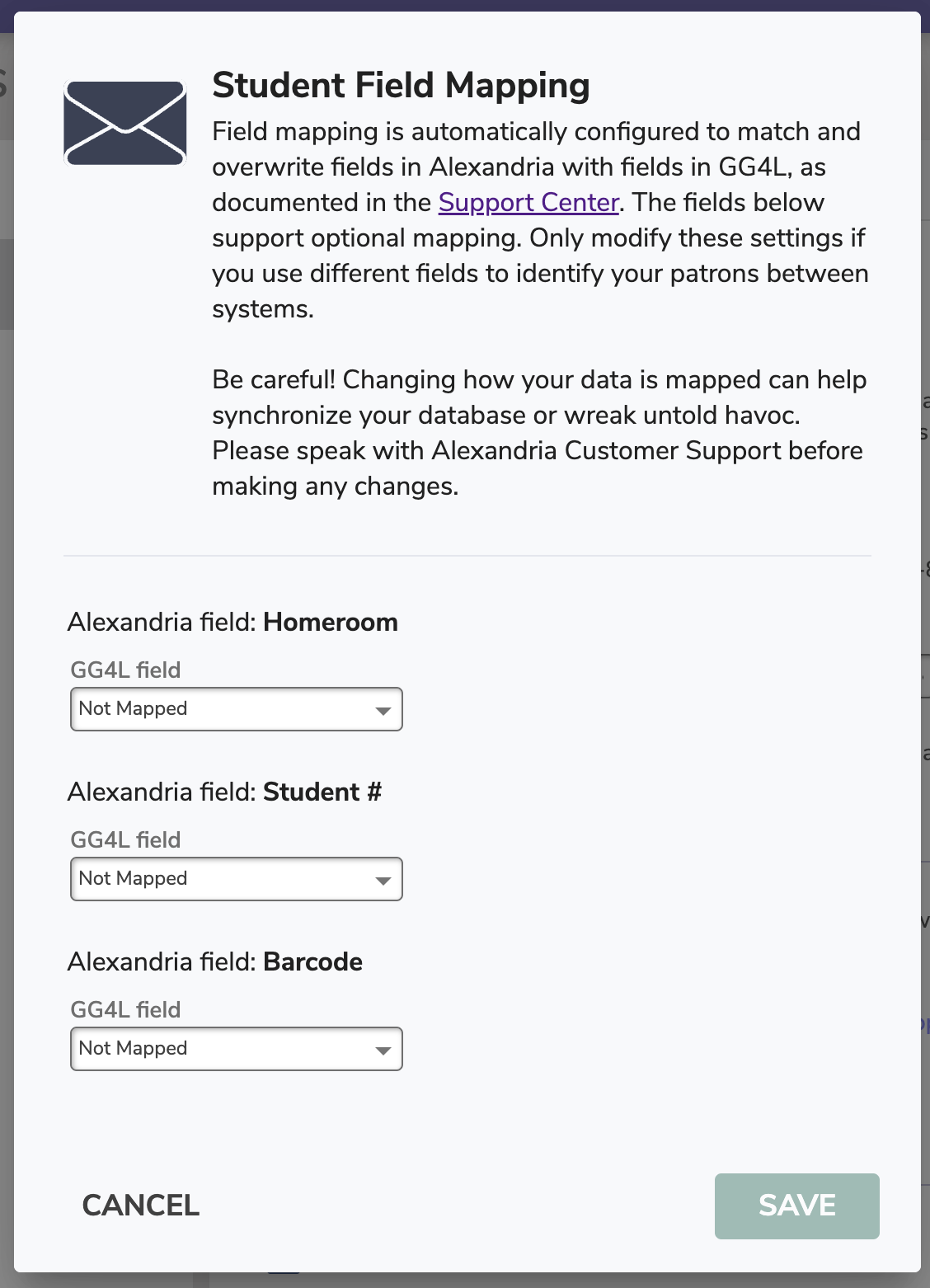Viewport: 930px width, 1288px height.
Task: Click the GG4L field label under Student #
Action: [125, 839]
